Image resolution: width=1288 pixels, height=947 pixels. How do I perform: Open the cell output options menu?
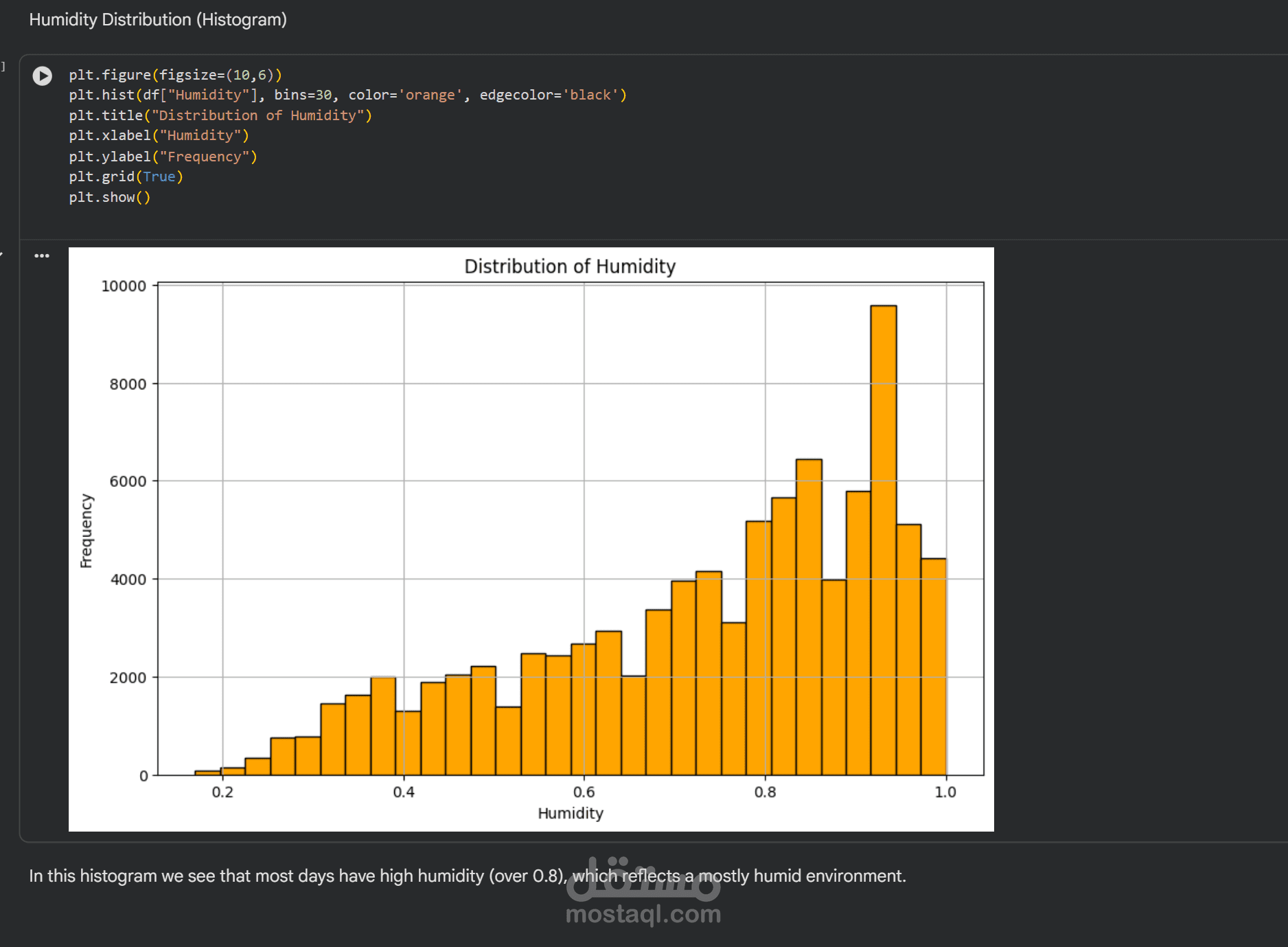point(42,255)
